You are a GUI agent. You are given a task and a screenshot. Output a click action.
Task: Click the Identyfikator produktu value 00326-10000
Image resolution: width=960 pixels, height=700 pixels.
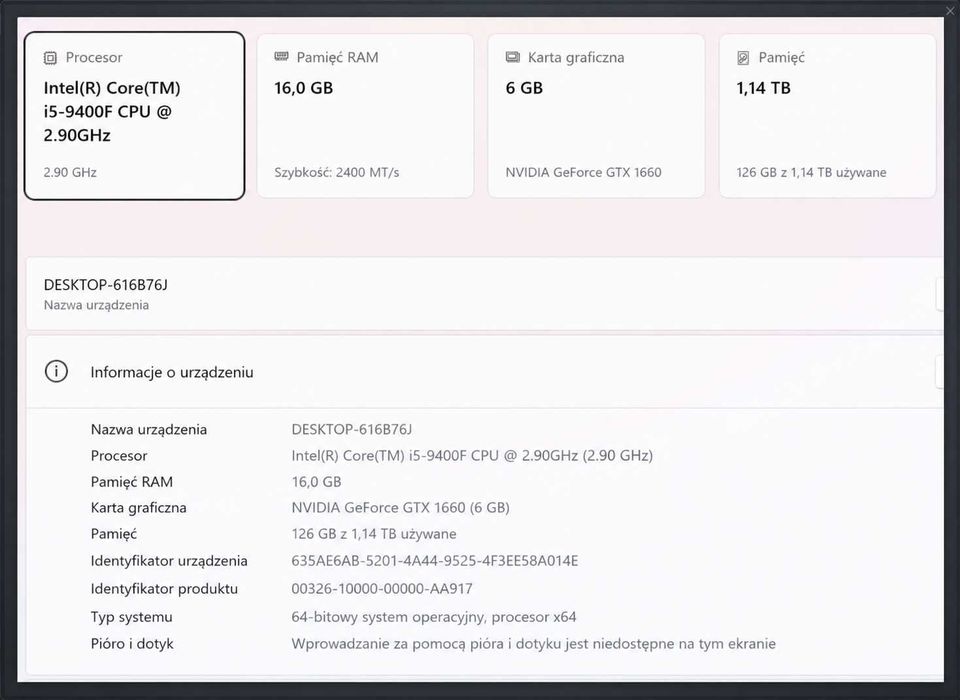(x=382, y=589)
